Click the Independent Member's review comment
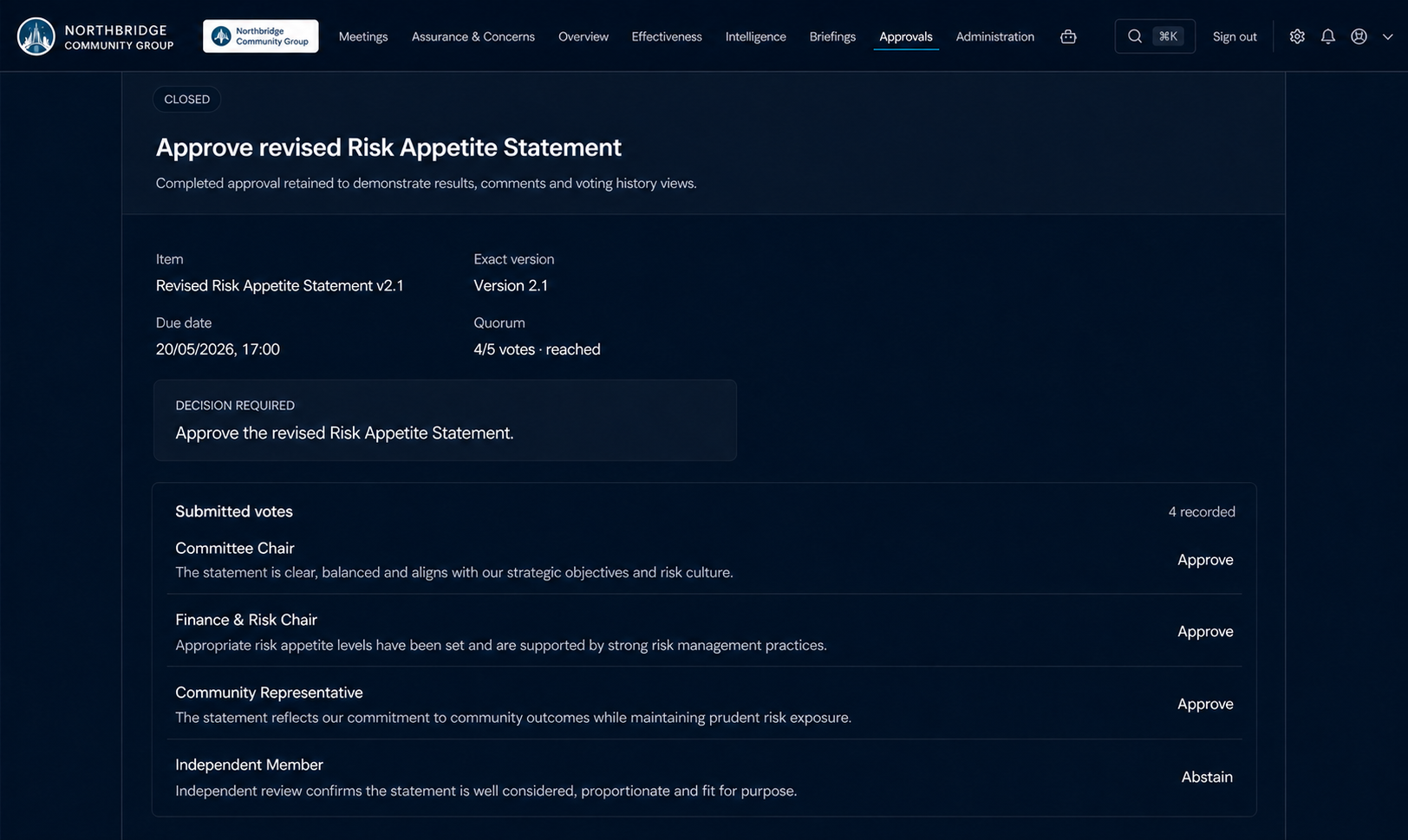The height and width of the screenshot is (840, 1408). [x=486, y=791]
